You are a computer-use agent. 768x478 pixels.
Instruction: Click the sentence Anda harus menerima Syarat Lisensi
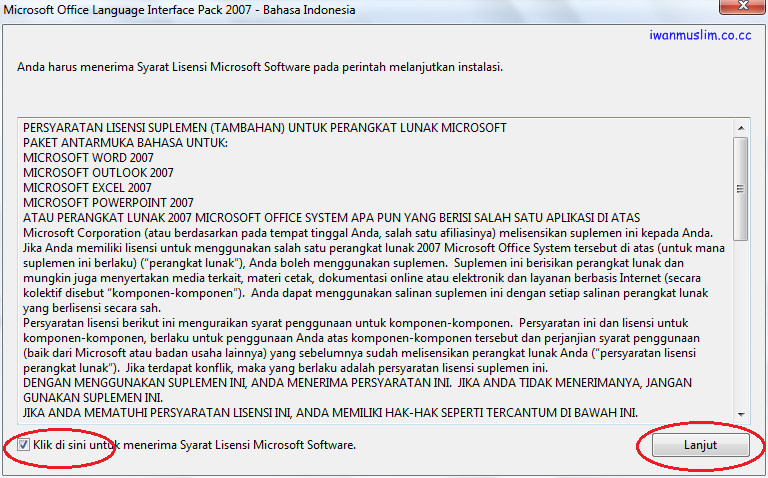260,67
